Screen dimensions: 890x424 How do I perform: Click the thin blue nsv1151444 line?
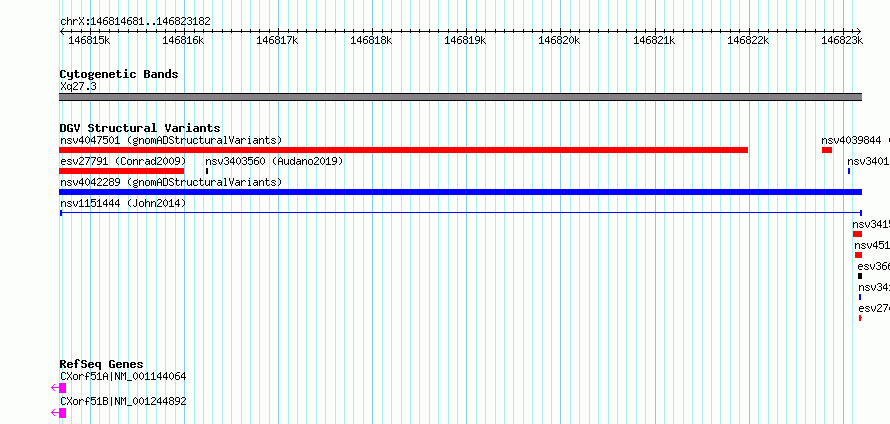tap(460, 213)
